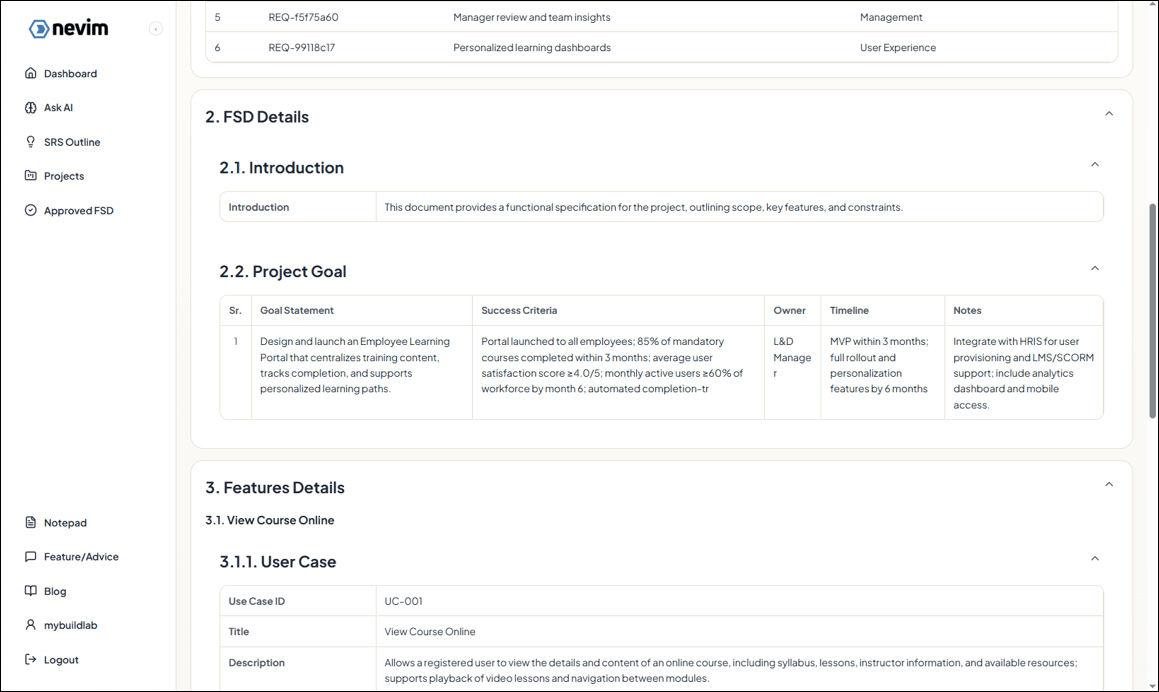This screenshot has width=1159, height=692.
Task: Open the Feature/Advice menu entry
Action: (33, 556)
